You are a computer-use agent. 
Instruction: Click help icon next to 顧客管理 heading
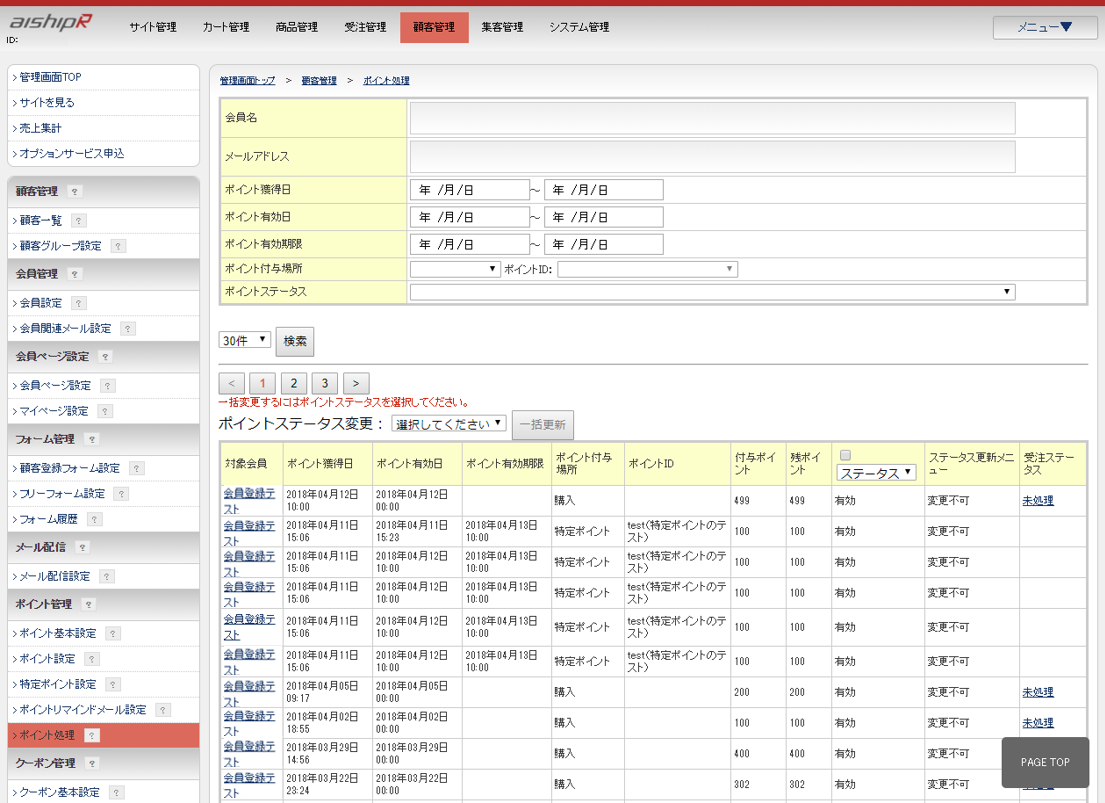point(74,192)
